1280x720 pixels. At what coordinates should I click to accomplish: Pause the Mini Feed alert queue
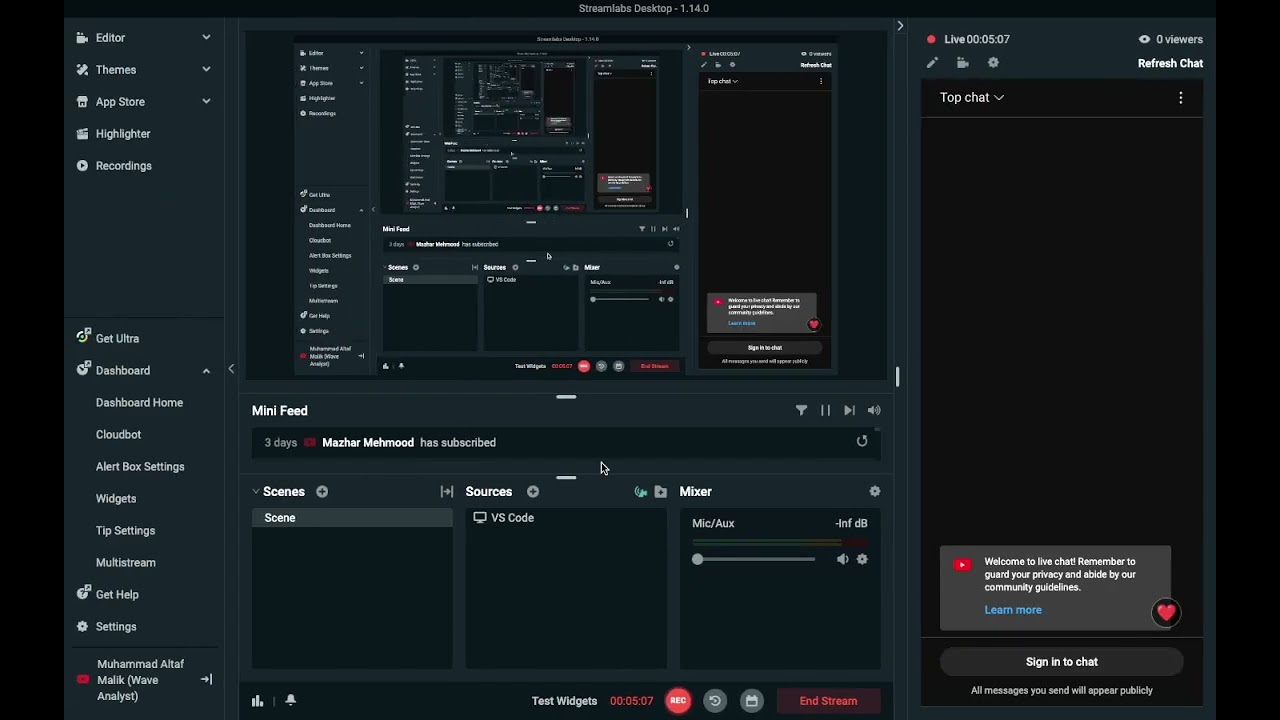(x=825, y=410)
